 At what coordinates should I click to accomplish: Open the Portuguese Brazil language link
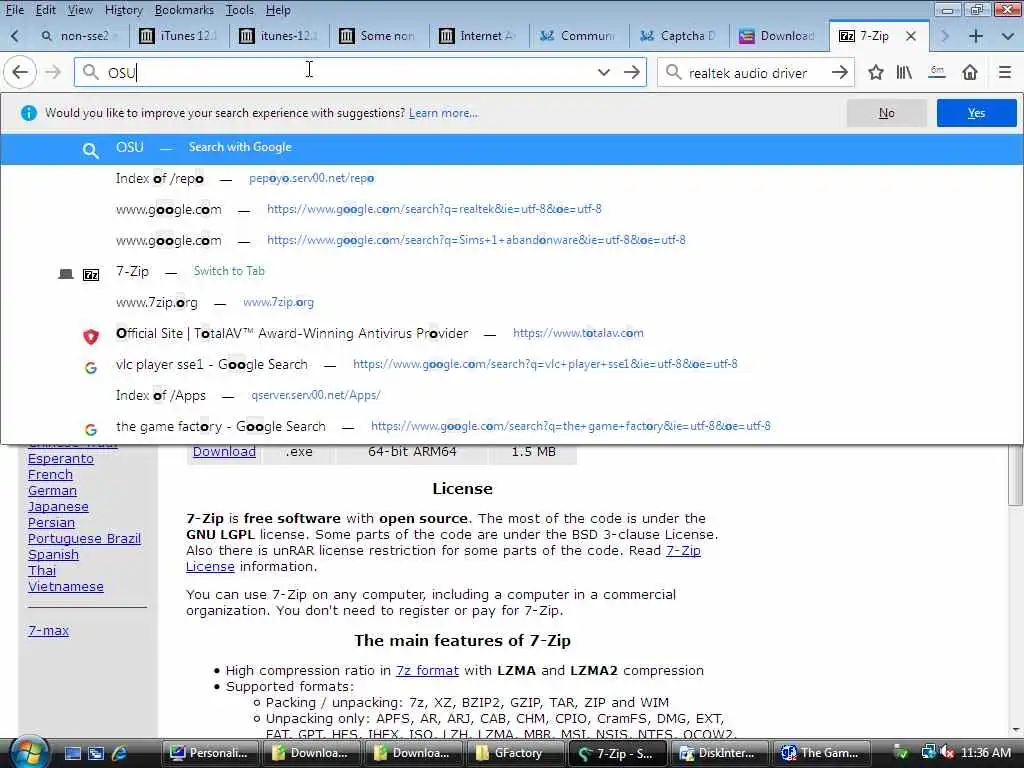coord(84,539)
